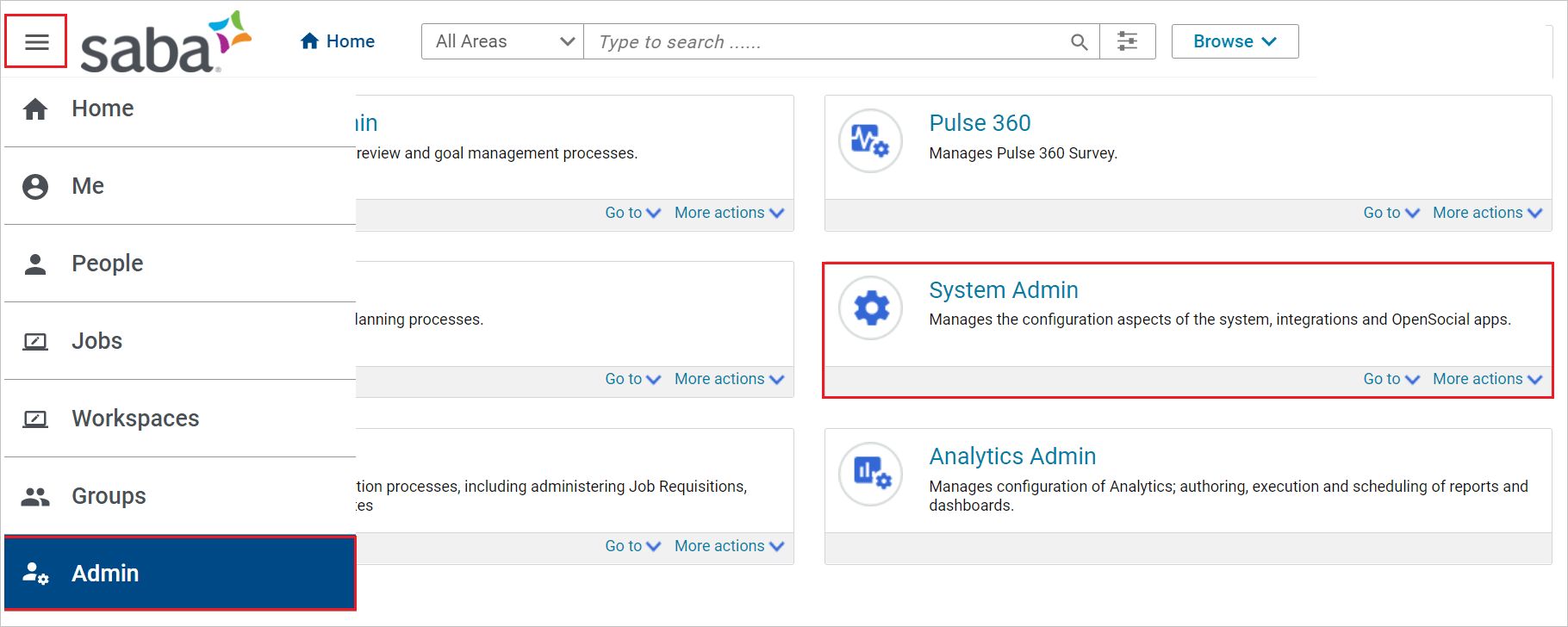The width and height of the screenshot is (1568, 627).
Task: Click Analytics Admin description text
Action: (1229, 496)
